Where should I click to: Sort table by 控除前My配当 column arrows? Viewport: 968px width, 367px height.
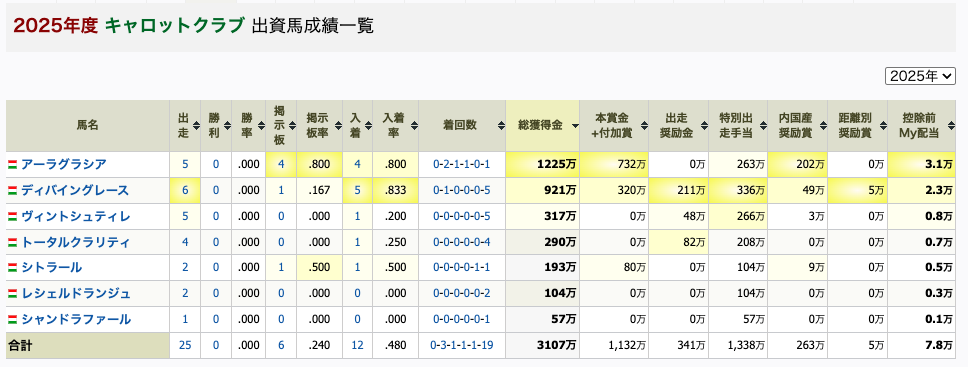tap(951, 125)
